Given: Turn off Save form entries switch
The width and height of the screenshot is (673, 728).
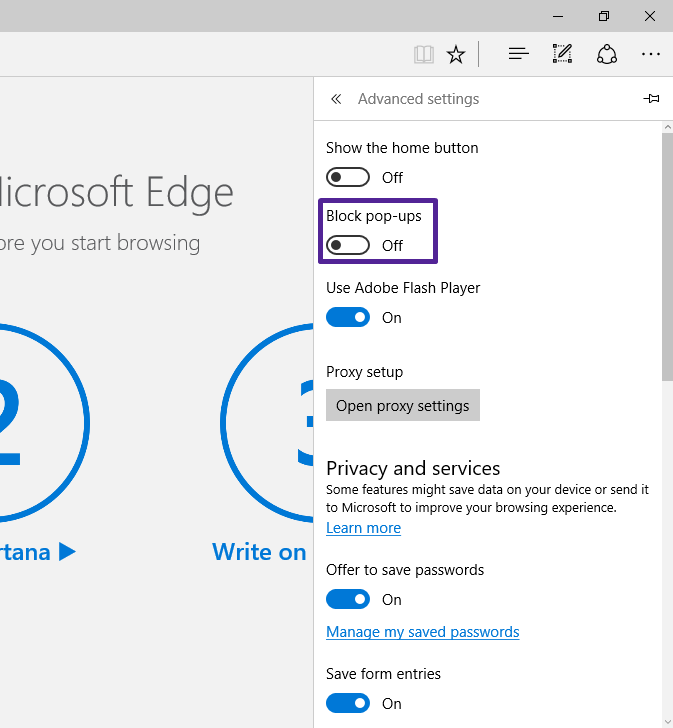Looking at the screenshot, I should tap(348, 703).
